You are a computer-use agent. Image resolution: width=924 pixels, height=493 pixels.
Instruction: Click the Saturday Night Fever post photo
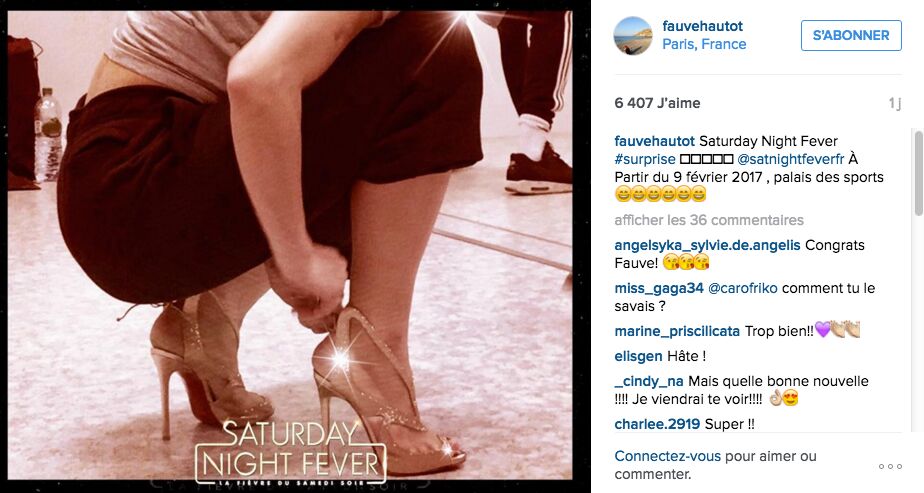coord(290,245)
